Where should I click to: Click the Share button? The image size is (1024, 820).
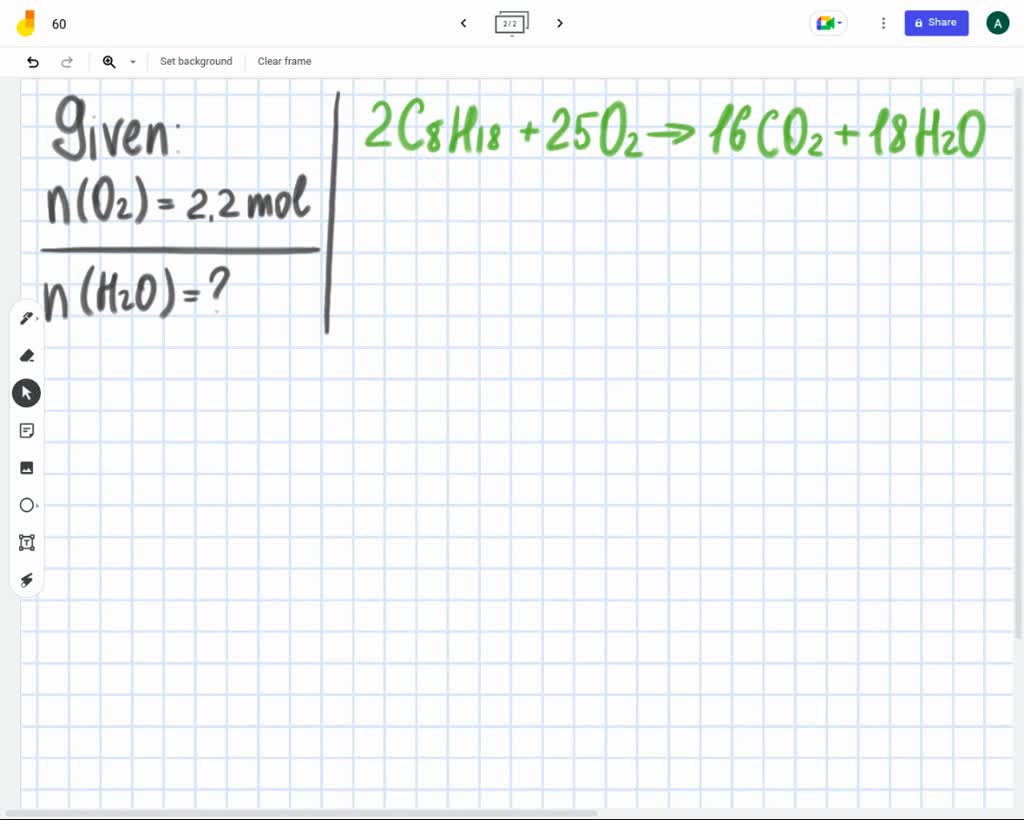(936, 22)
